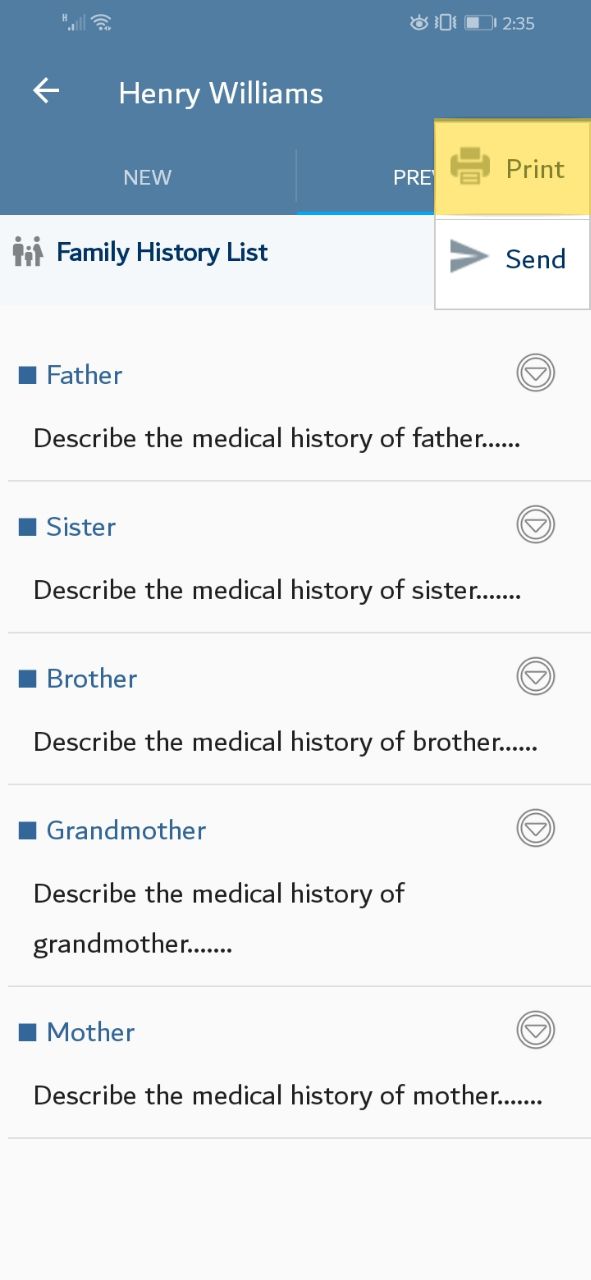The width and height of the screenshot is (591, 1280).
Task: Expand the Sister entry dropdown arrow
Action: [536, 525]
